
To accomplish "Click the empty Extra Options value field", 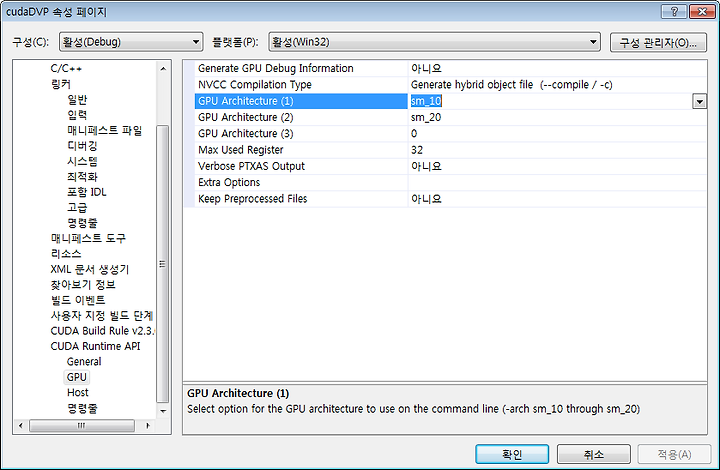I will 557,183.
